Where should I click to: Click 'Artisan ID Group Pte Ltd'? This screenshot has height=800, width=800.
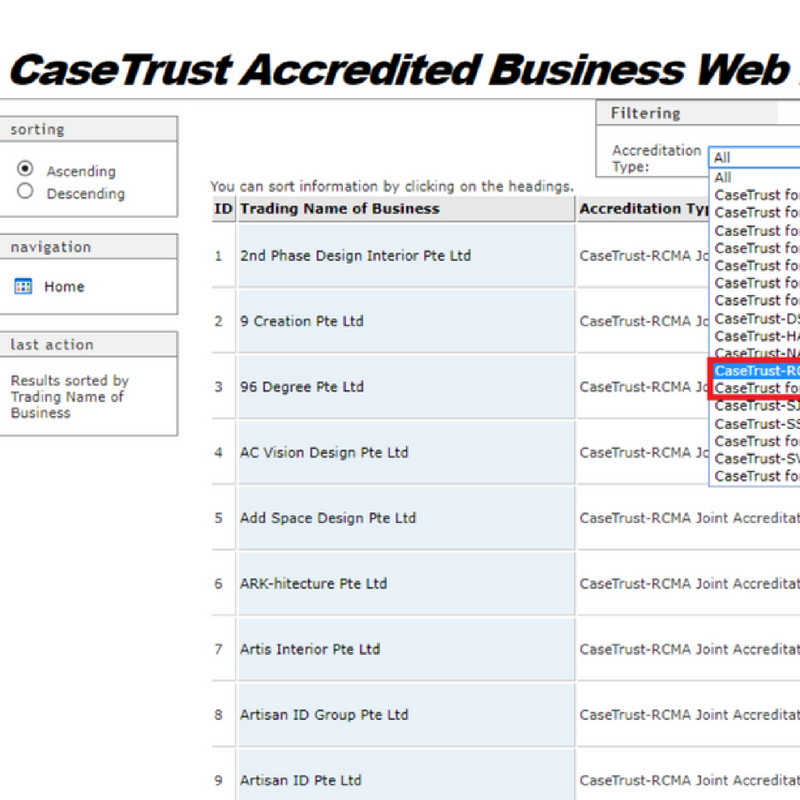(x=324, y=715)
